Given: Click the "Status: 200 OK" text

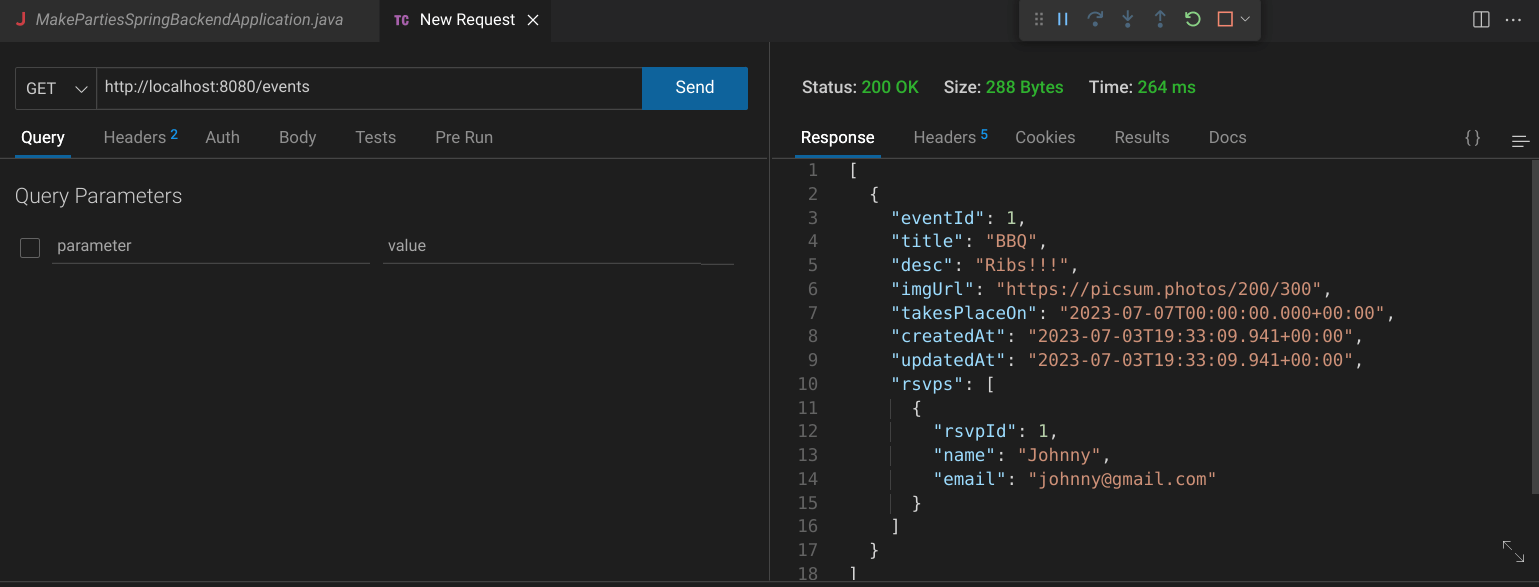Looking at the screenshot, I should tap(860, 87).
